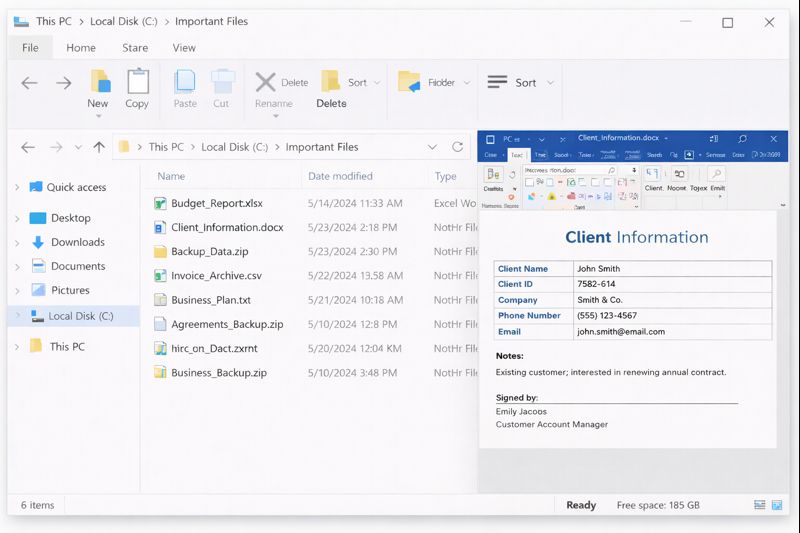The image size is (800, 533).
Task: Expand the Quick access tree node
Action: (x=17, y=188)
